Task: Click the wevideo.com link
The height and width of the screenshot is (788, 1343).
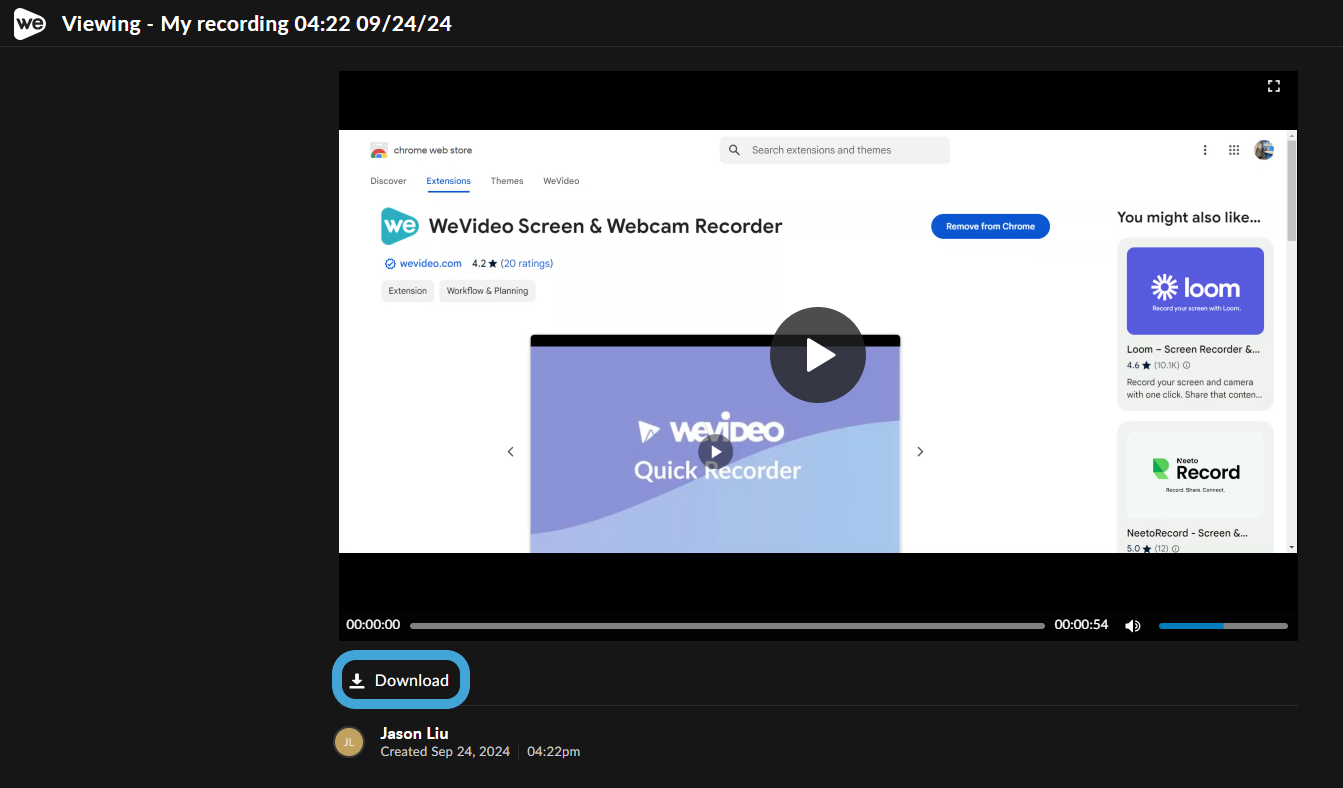Action: (x=431, y=264)
